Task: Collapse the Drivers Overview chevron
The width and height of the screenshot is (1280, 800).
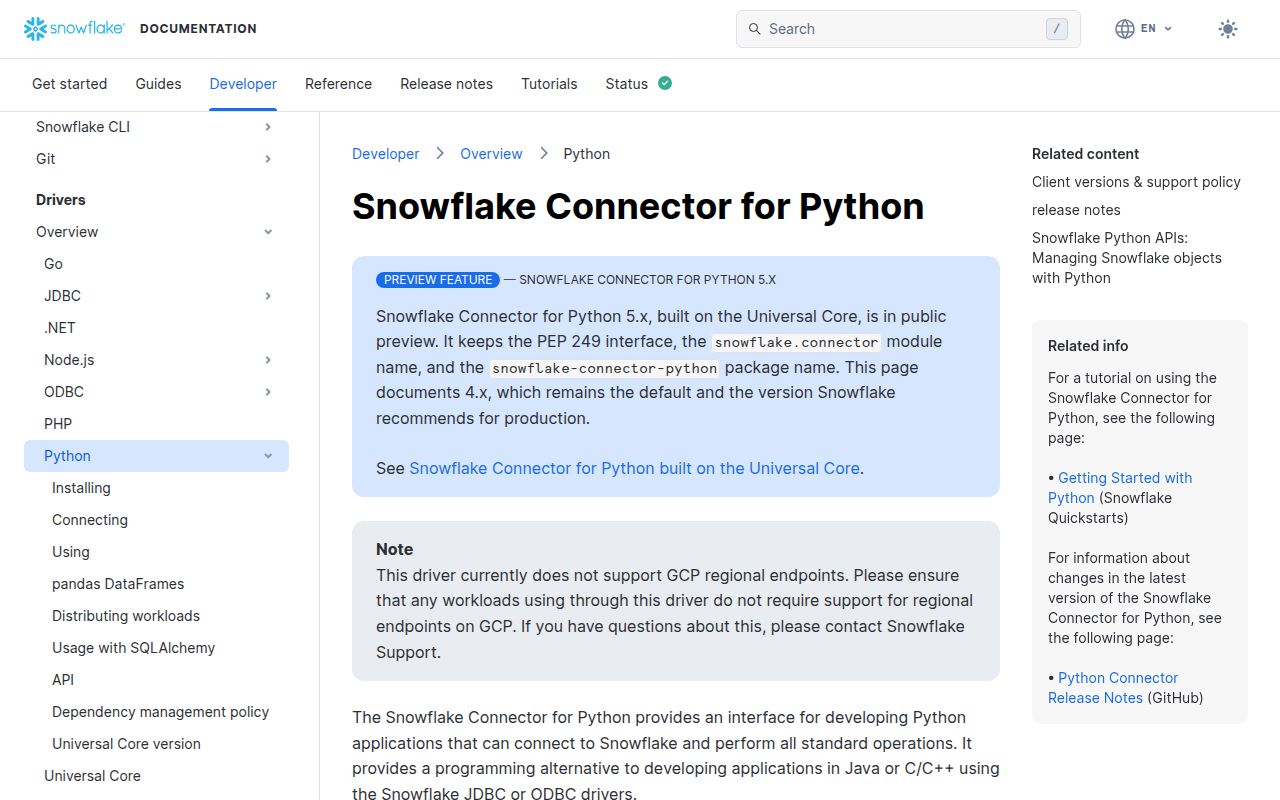Action: 268,232
